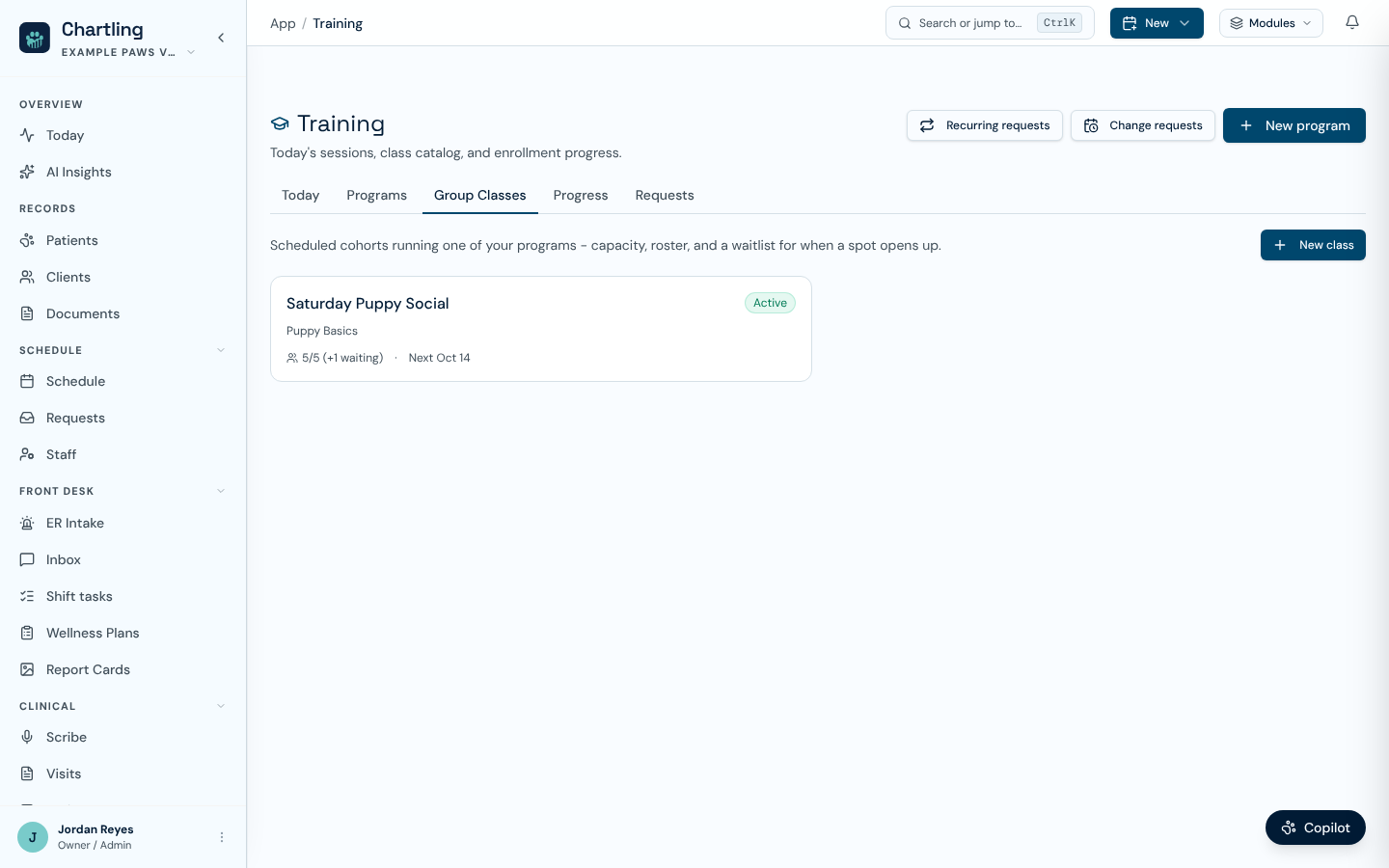
Task: Add a New class
Action: click(1313, 245)
